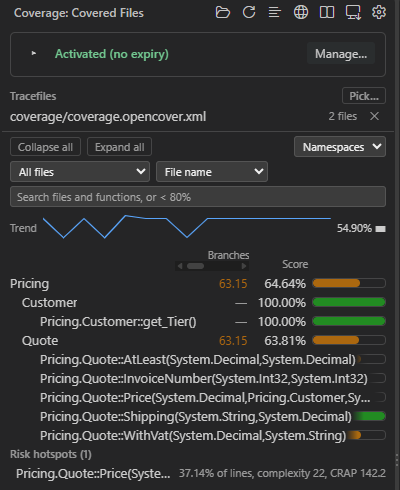The image size is (400, 490).
Task: Click the refresh coverage icon
Action: click(249, 13)
